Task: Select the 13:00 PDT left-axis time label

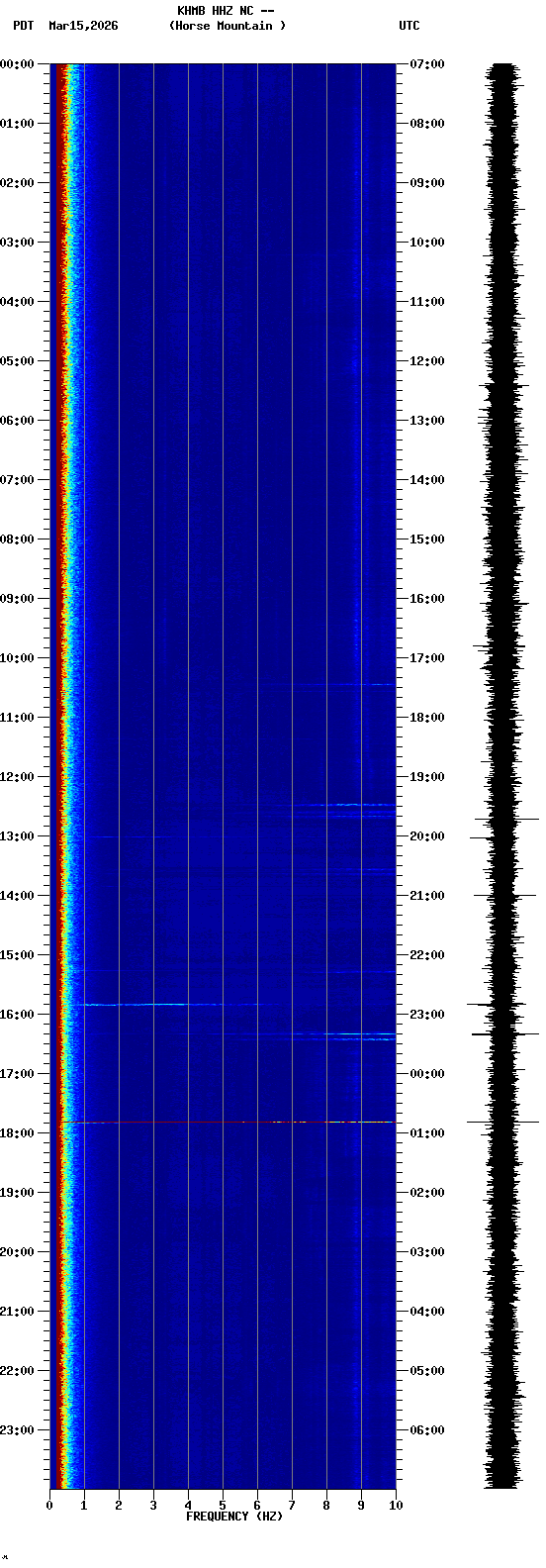Action: (17, 836)
